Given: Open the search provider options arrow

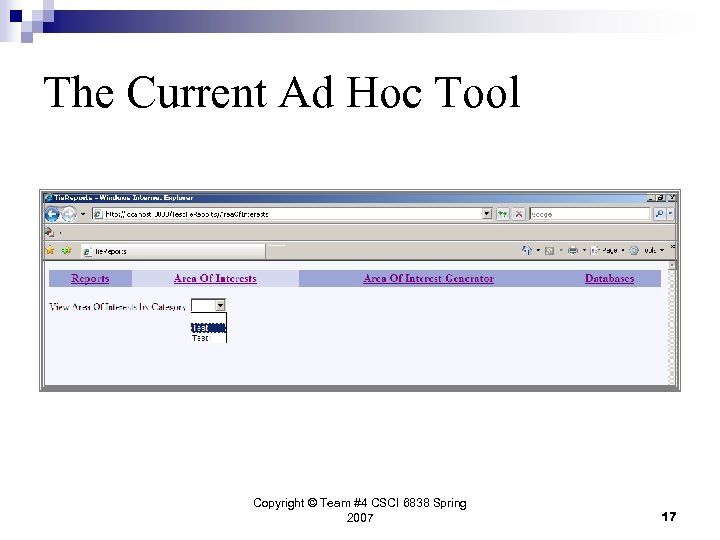Looking at the screenshot, I should [670, 214].
